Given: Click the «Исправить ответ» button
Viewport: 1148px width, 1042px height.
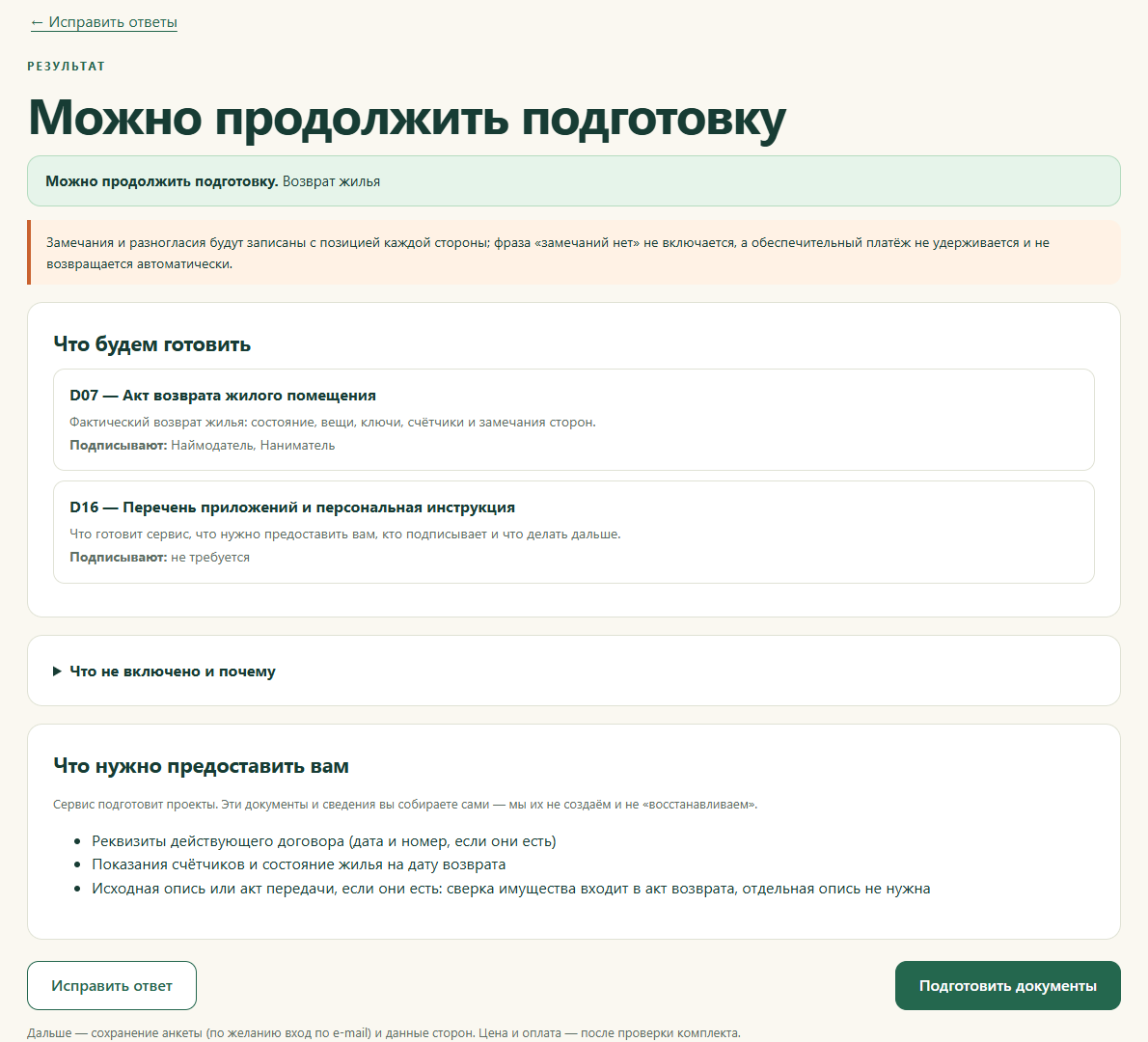Looking at the screenshot, I should 112,986.
